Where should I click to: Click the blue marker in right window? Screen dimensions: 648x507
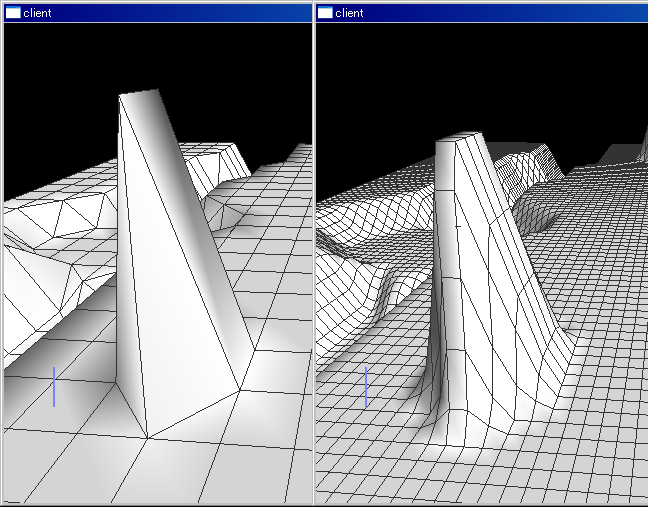pos(366,387)
